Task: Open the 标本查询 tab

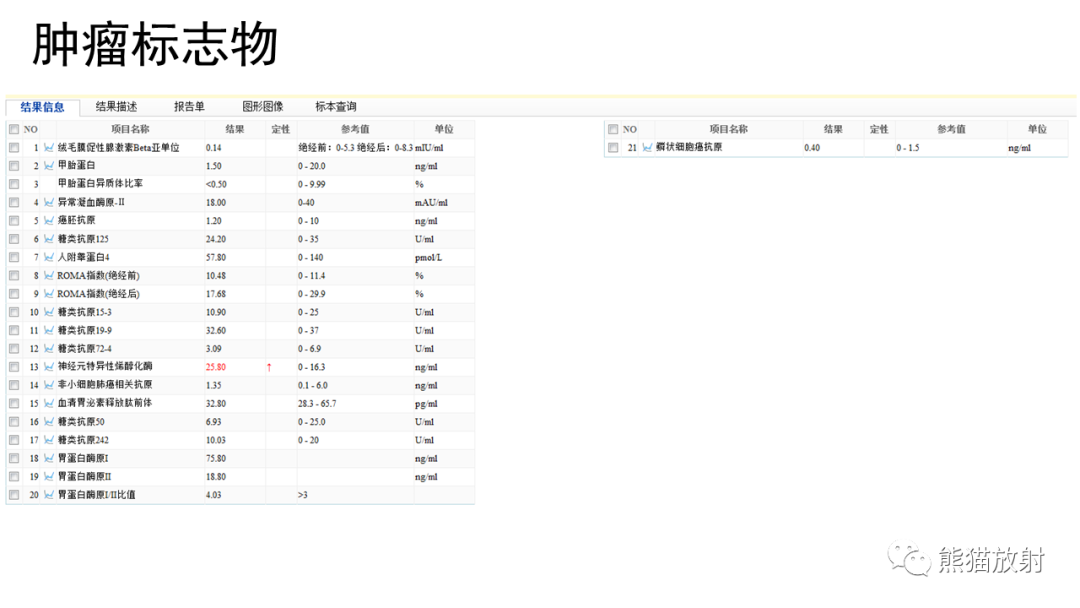Action: pyautogui.click(x=336, y=107)
